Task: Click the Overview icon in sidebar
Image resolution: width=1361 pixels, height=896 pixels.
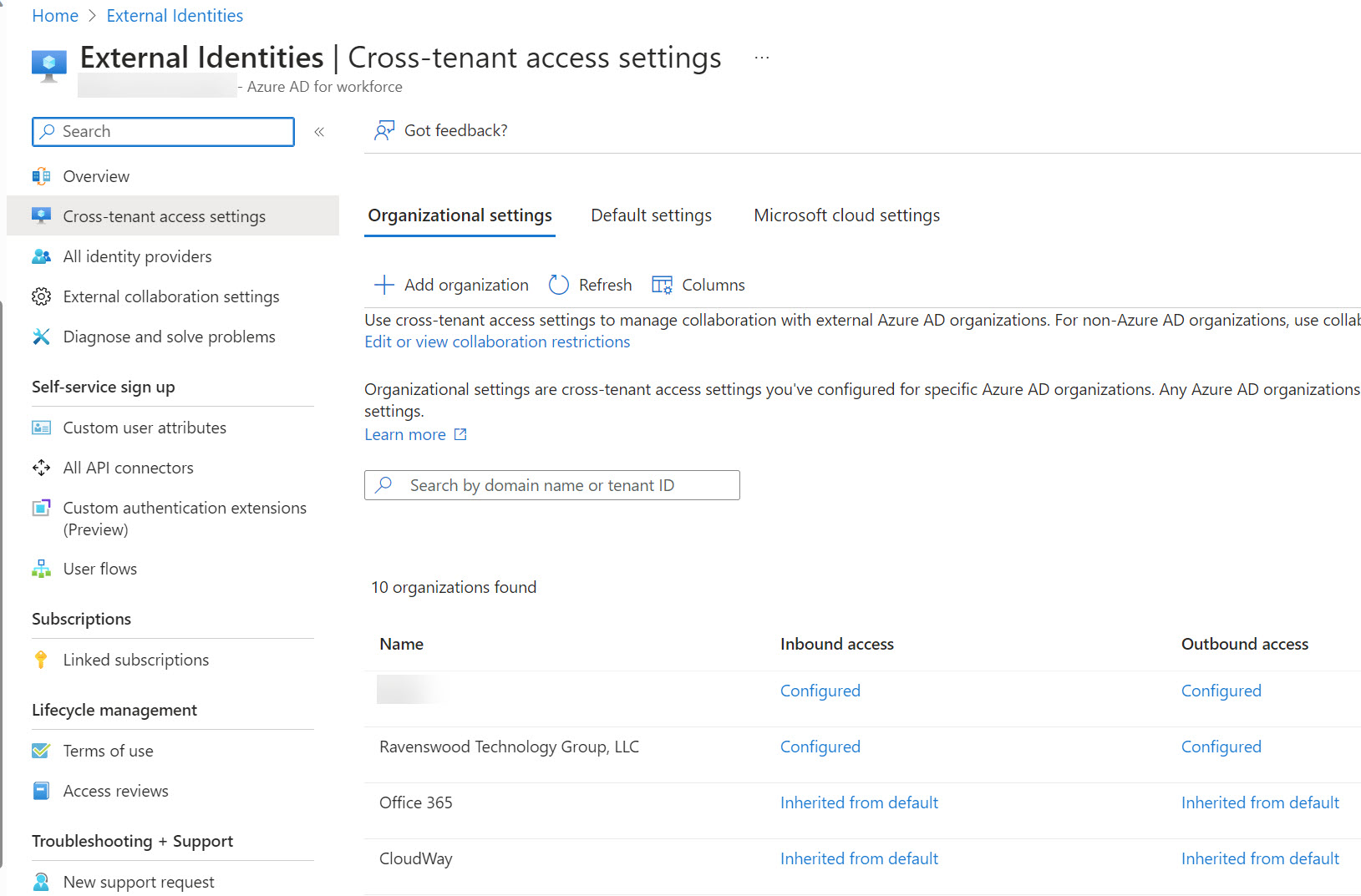Action: click(x=41, y=176)
